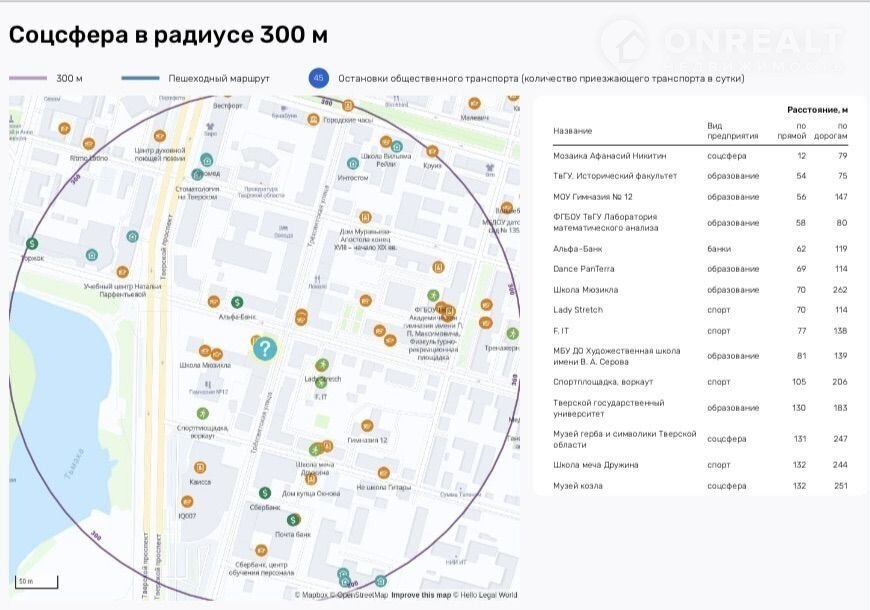Click the blue Пешеходный маршрут legend line
This screenshot has height=610, width=870.
pos(140,78)
